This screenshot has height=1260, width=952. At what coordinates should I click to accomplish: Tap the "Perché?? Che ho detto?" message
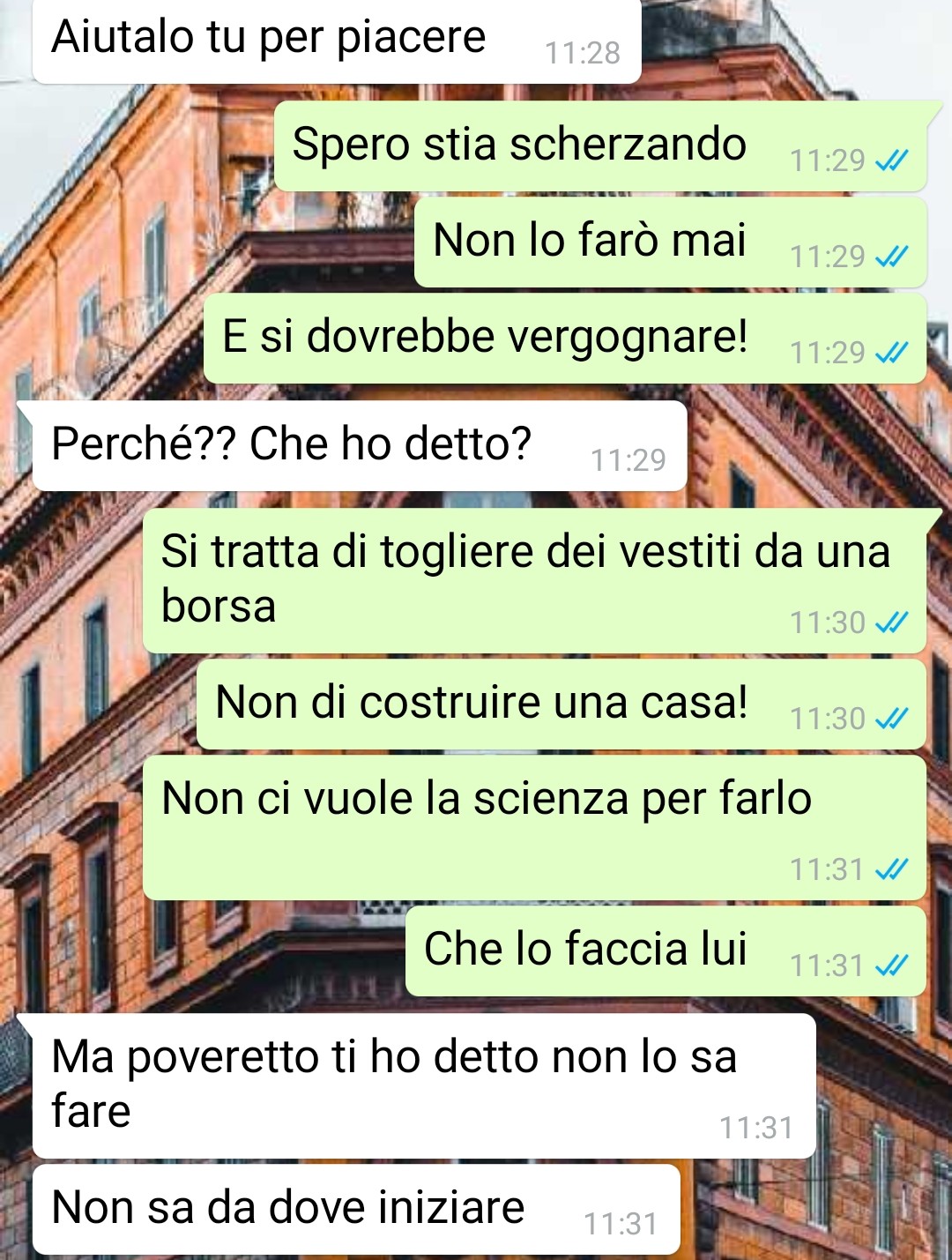[360, 445]
